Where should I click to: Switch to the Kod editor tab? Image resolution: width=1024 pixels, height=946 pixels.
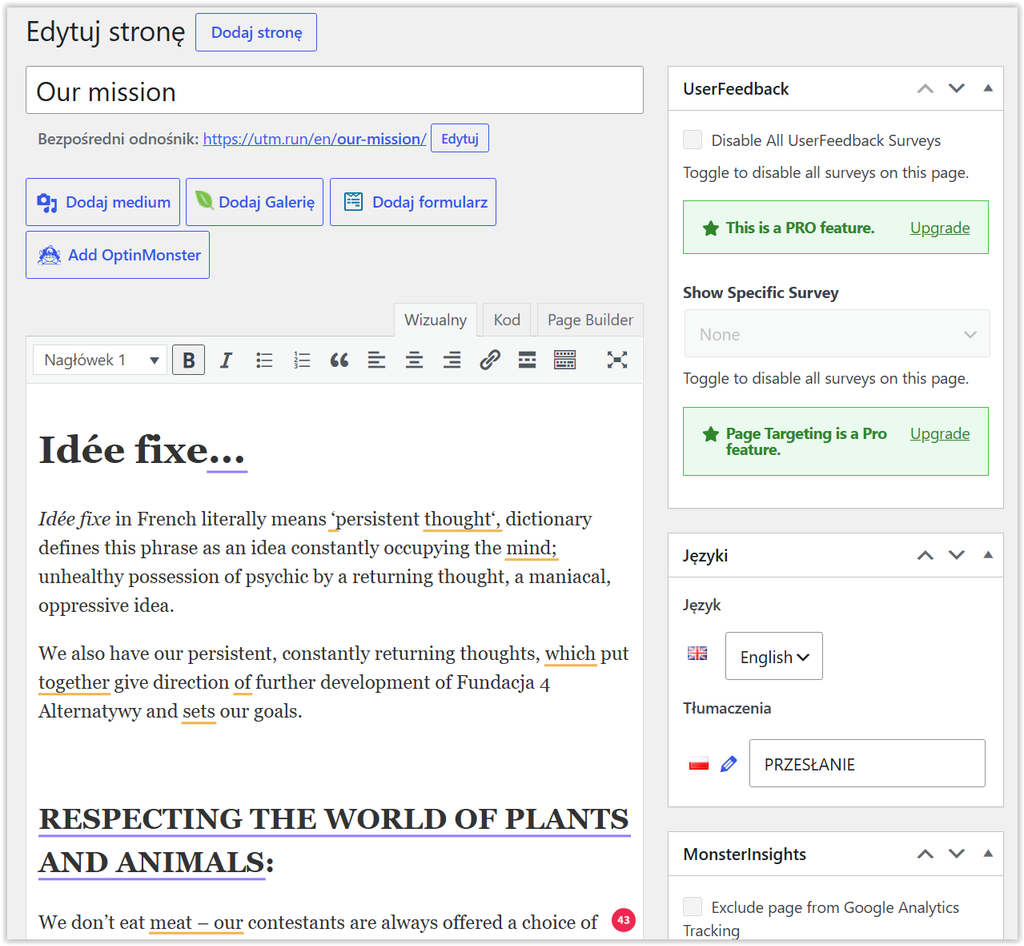tap(507, 320)
